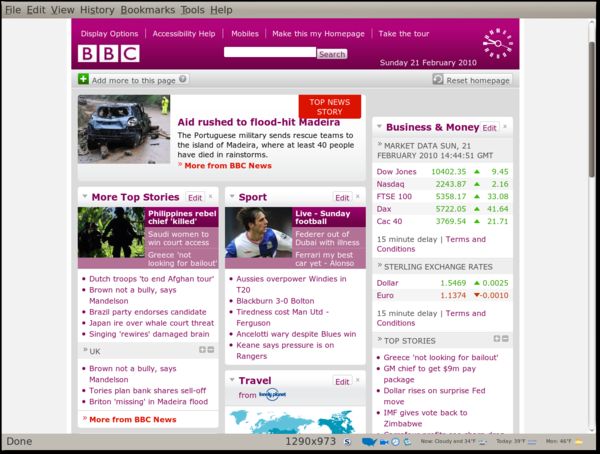Open the File menu

click(13, 10)
